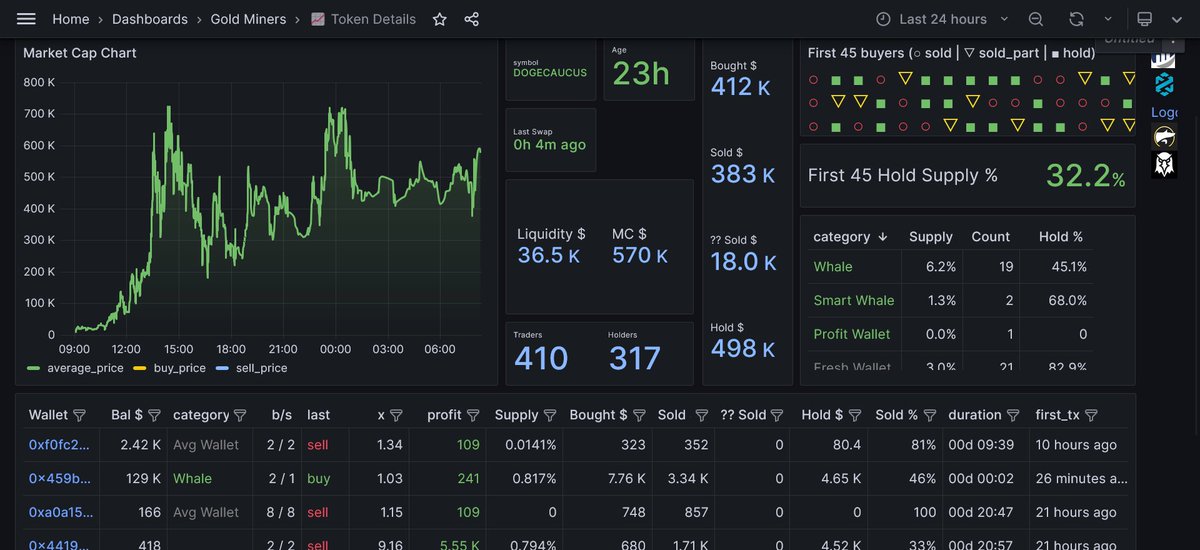The height and width of the screenshot is (550, 1200).
Task: Click the Sold $ 383 K stat
Action: click(743, 174)
